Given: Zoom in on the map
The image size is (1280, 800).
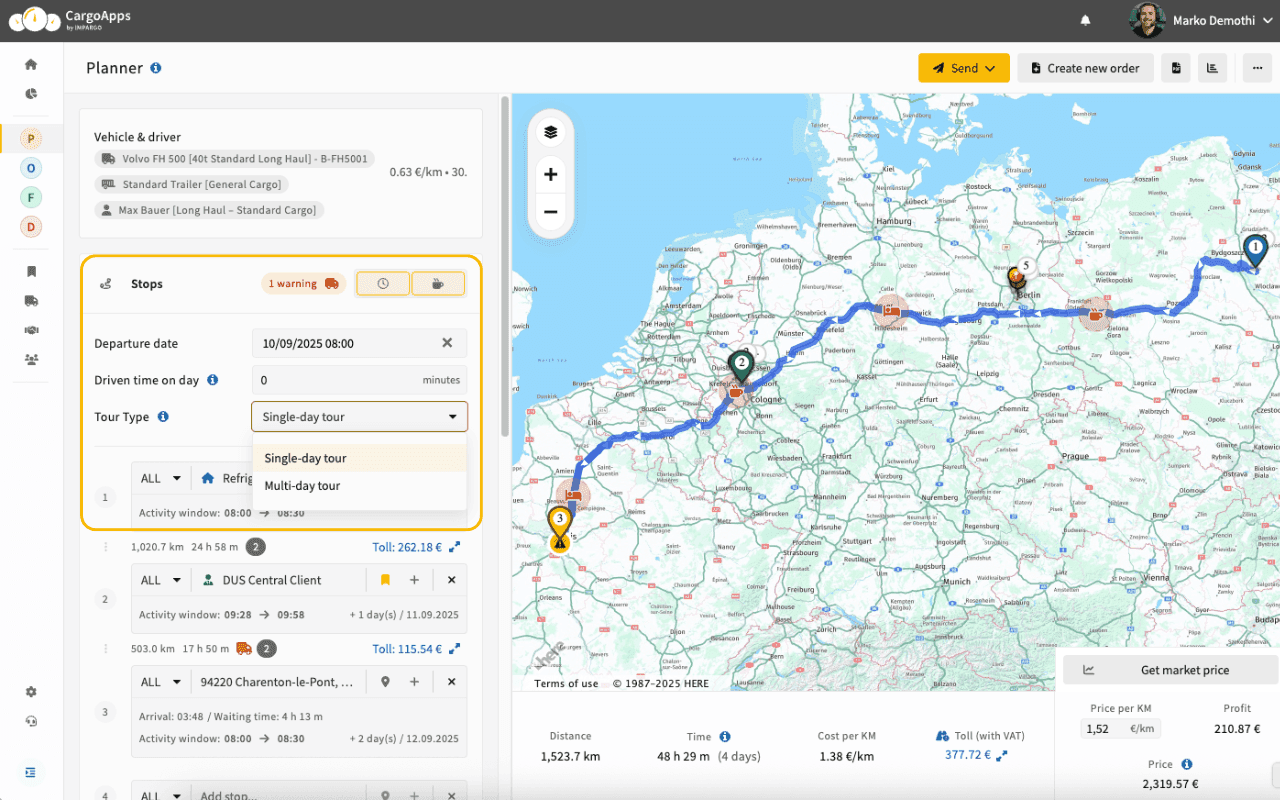Looking at the screenshot, I should (550, 175).
